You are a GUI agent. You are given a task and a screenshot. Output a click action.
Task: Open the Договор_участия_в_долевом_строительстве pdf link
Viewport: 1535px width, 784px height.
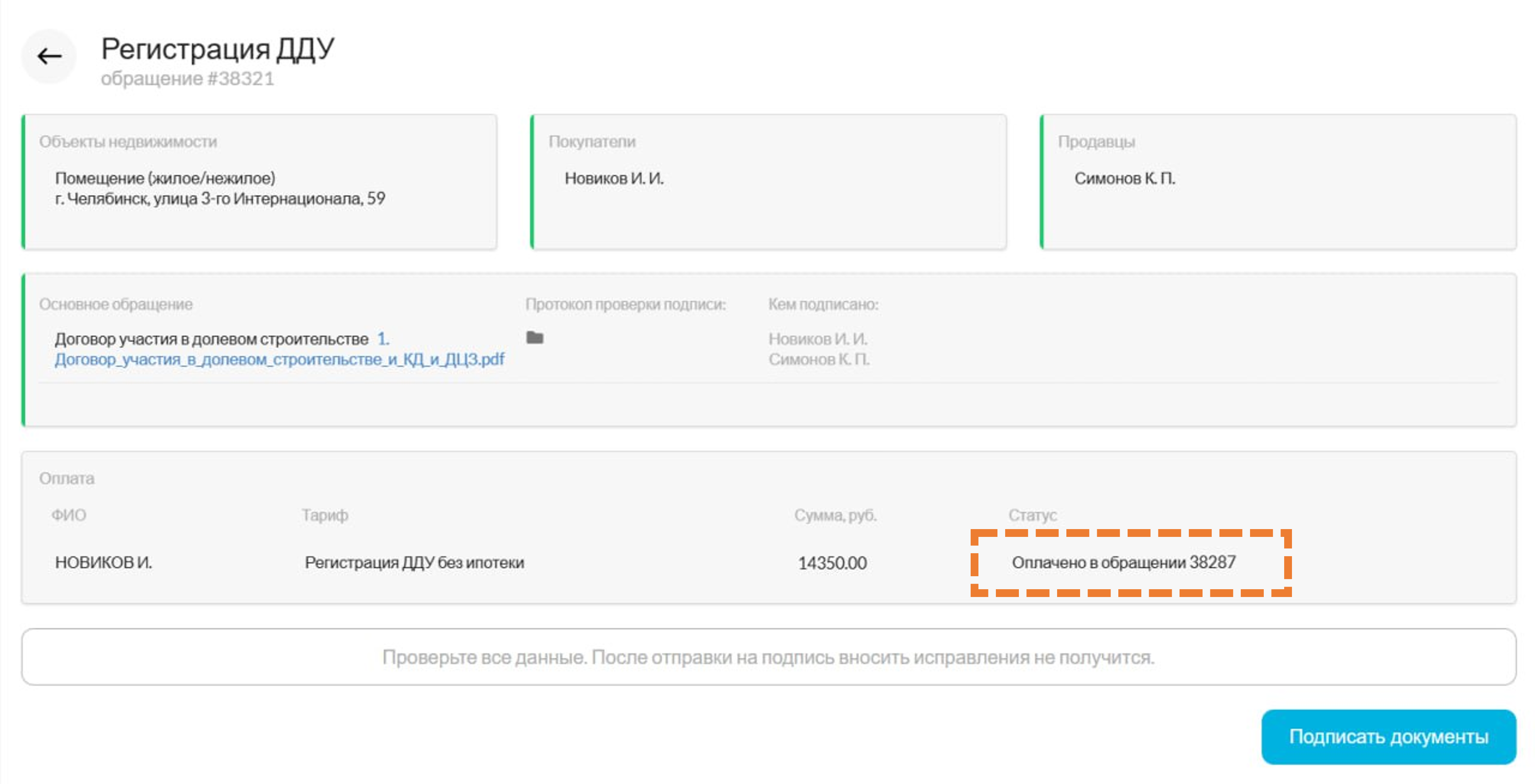tap(279, 359)
